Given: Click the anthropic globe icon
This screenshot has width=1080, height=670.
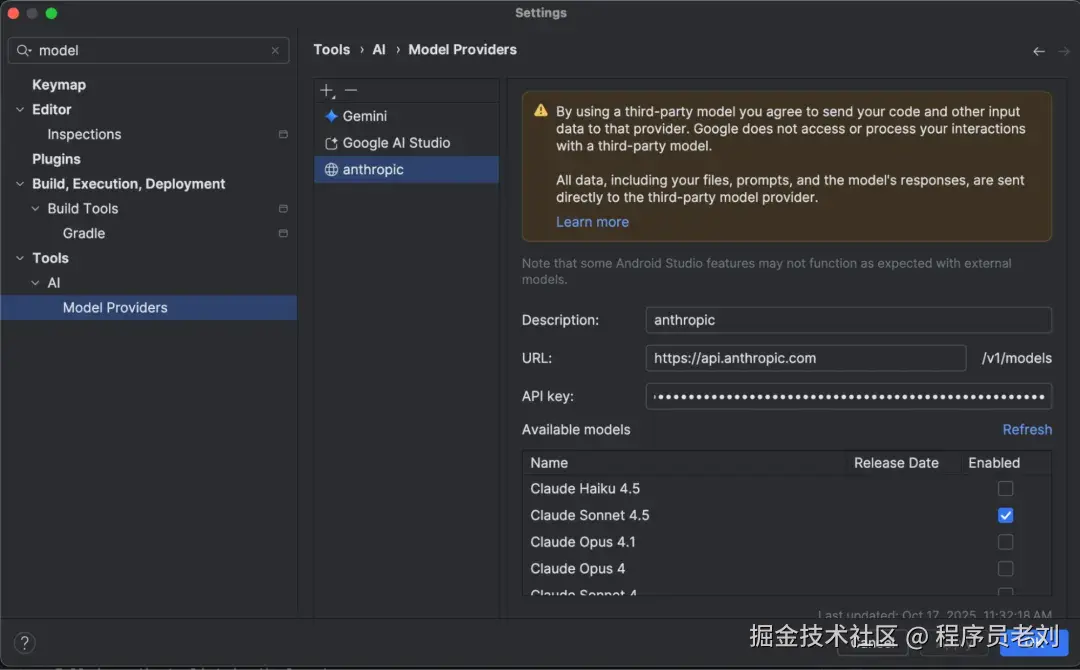Looking at the screenshot, I should [332, 170].
